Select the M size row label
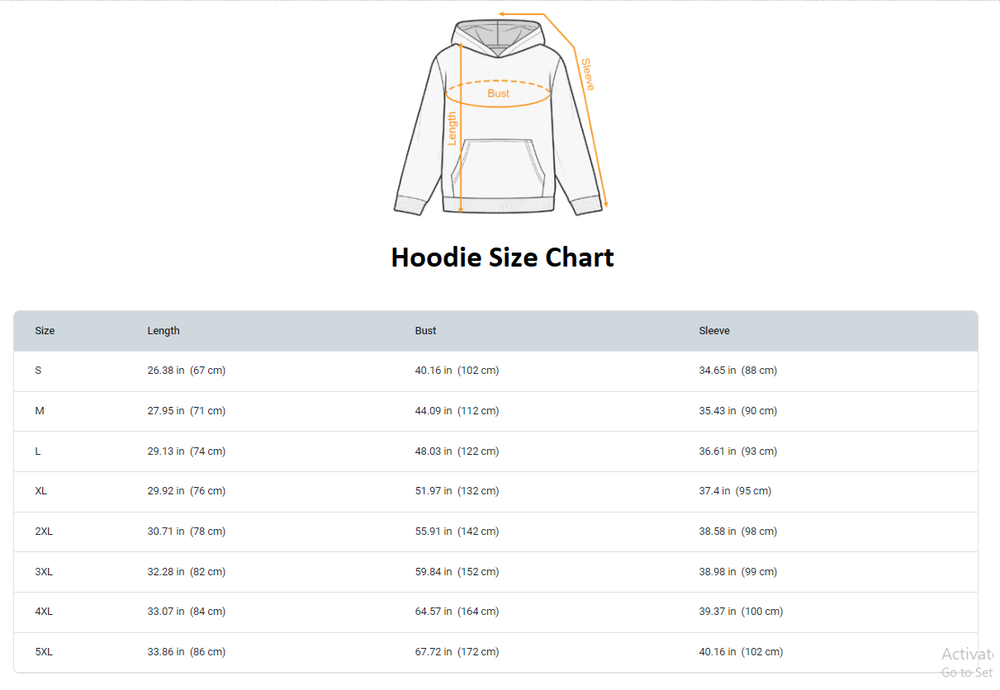The width and height of the screenshot is (1000, 690). point(40,411)
